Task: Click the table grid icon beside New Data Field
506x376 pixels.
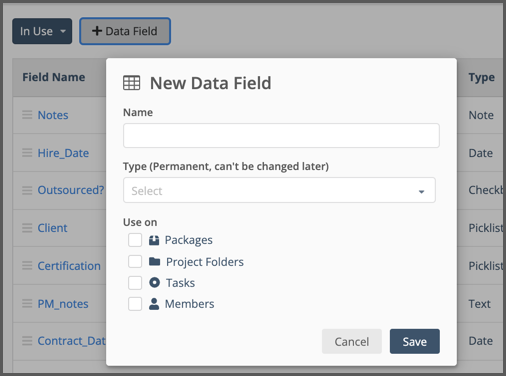Action: (x=132, y=83)
